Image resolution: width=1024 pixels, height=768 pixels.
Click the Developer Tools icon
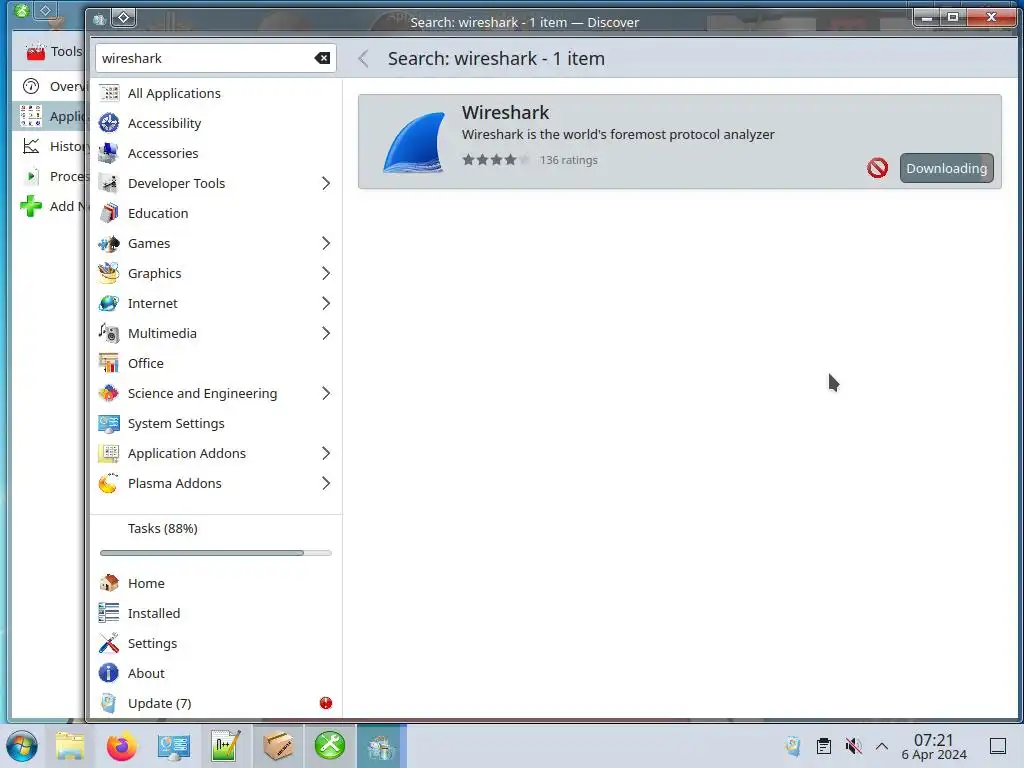point(109,184)
